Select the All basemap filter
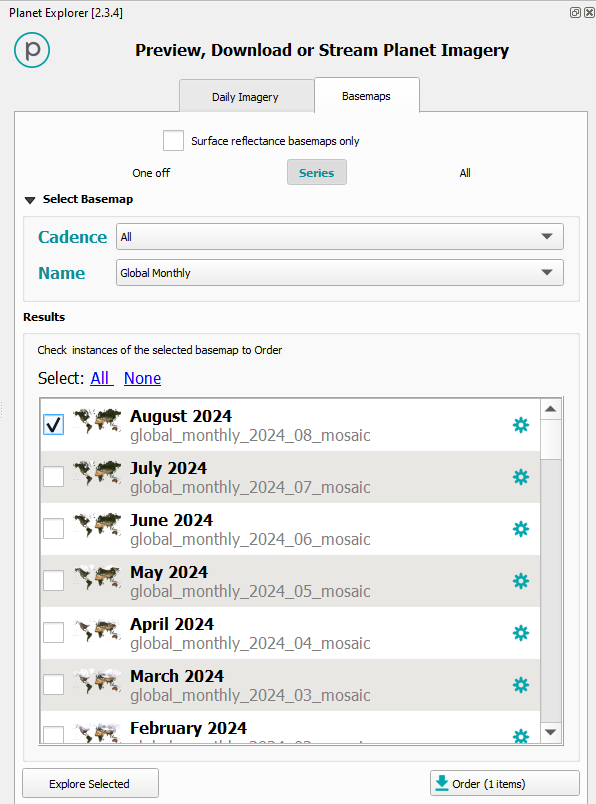 [465, 173]
